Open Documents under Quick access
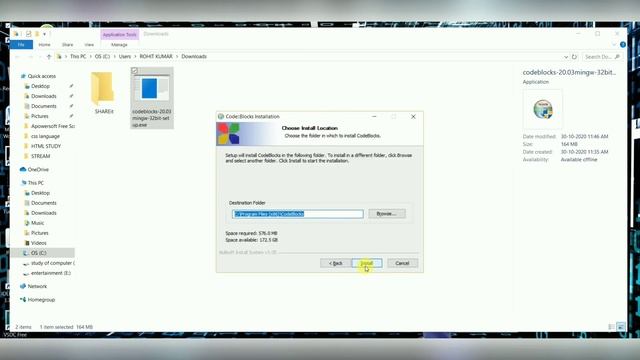This screenshot has height=360, width=640. click(x=43, y=106)
